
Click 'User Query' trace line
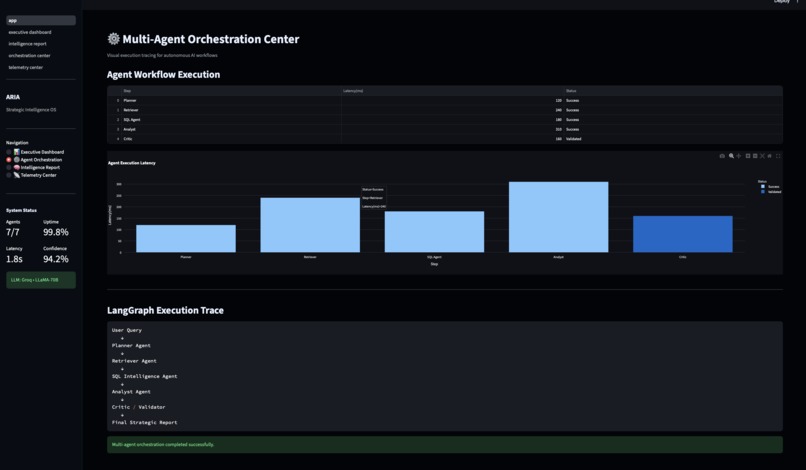(126, 330)
